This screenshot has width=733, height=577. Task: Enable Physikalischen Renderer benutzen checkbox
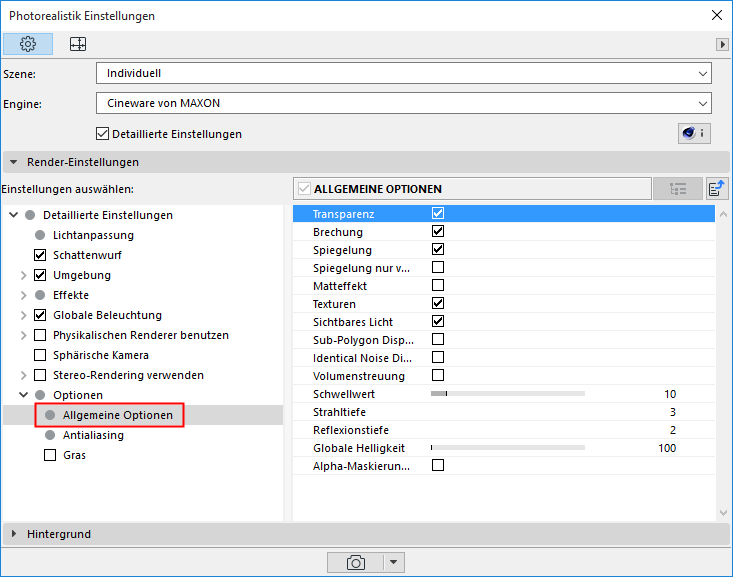pos(40,335)
